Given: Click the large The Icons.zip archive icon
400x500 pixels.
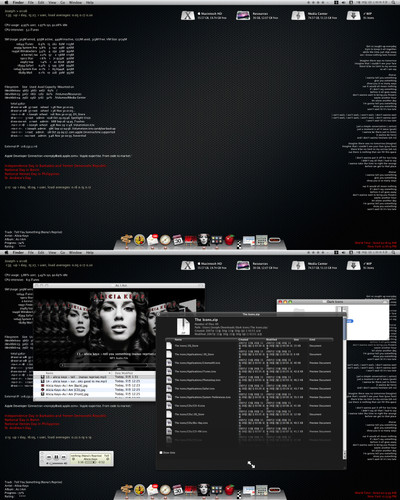Looking at the screenshot, I should tap(183, 326).
